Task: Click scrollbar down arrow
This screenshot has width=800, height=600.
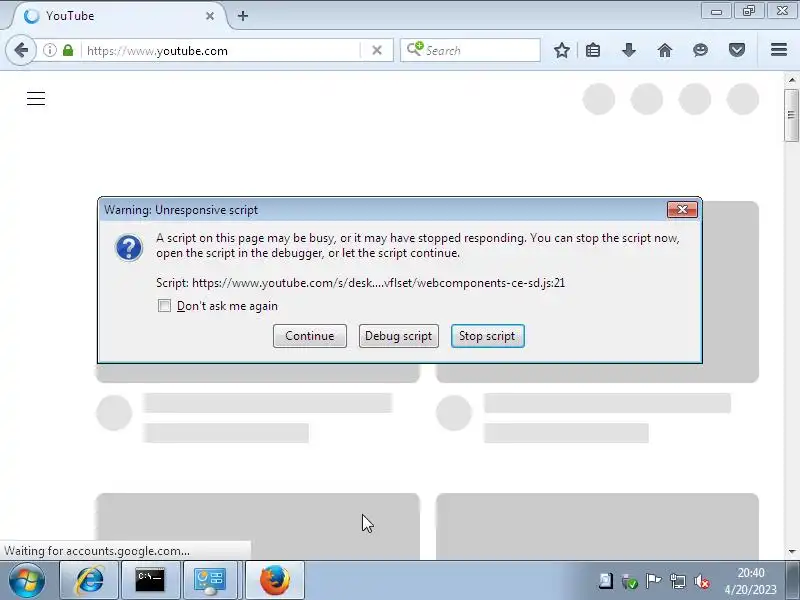Action: (792, 552)
